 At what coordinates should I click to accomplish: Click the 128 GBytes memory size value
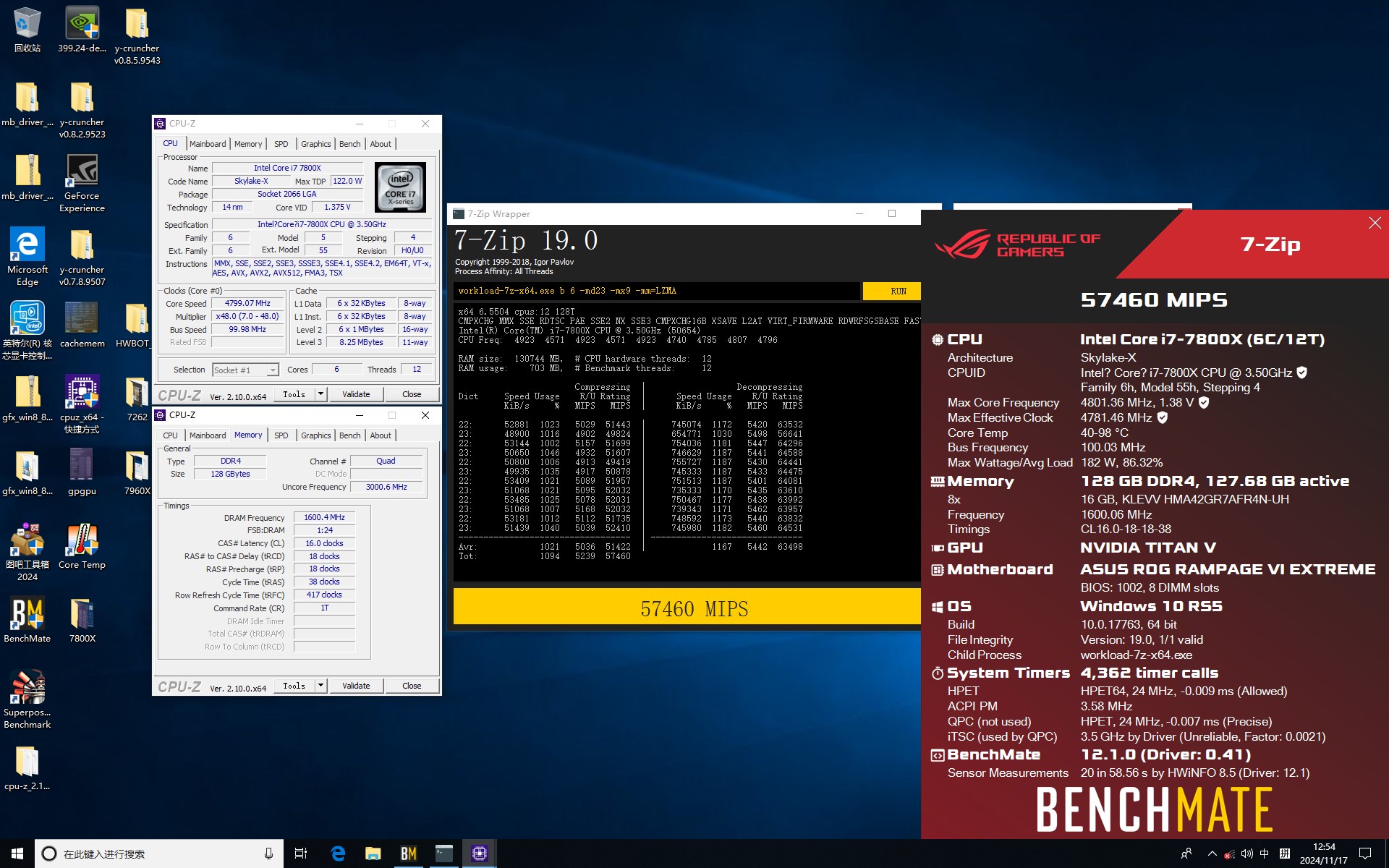click(x=230, y=474)
